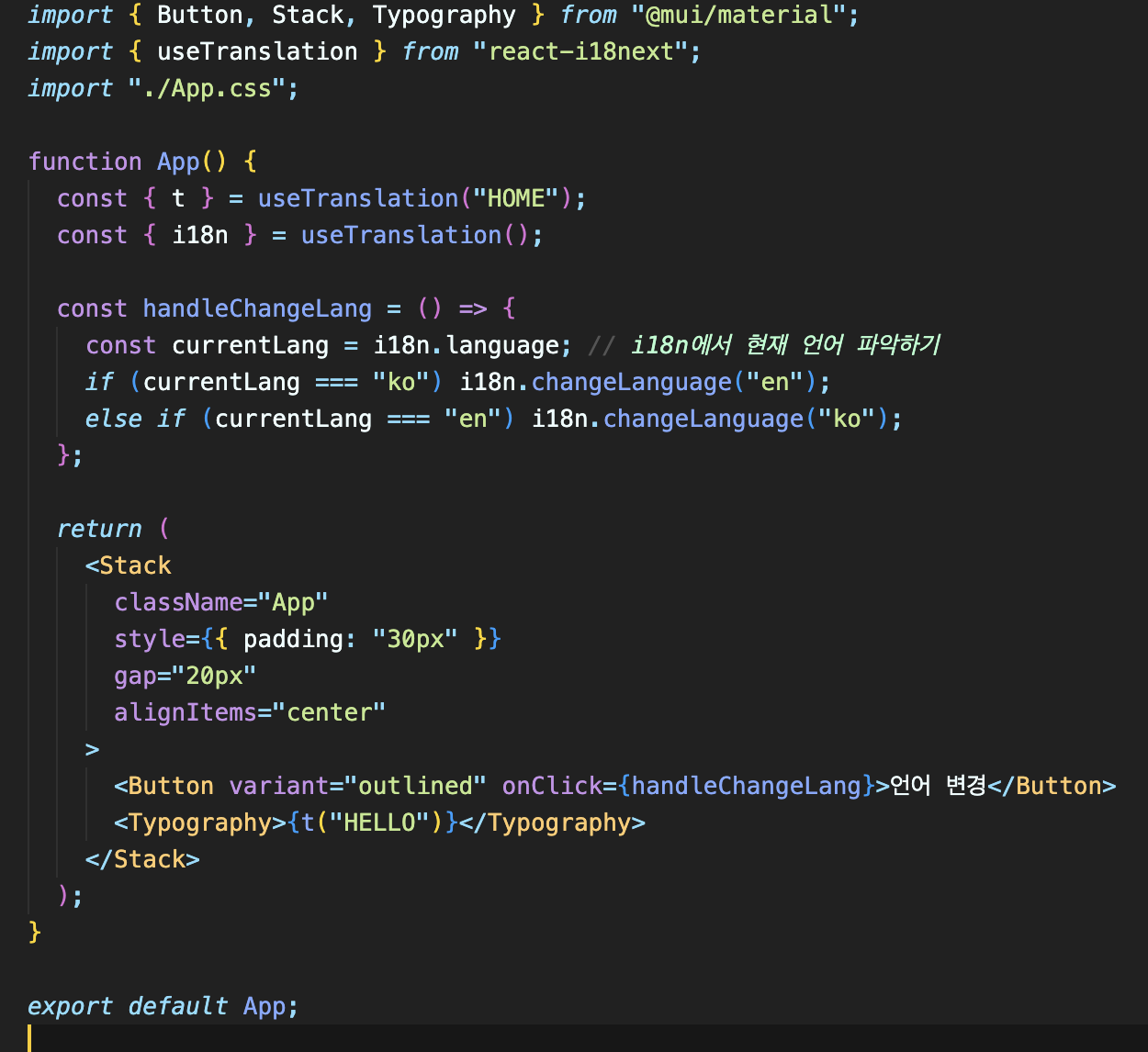Click the else keyword

point(114,419)
